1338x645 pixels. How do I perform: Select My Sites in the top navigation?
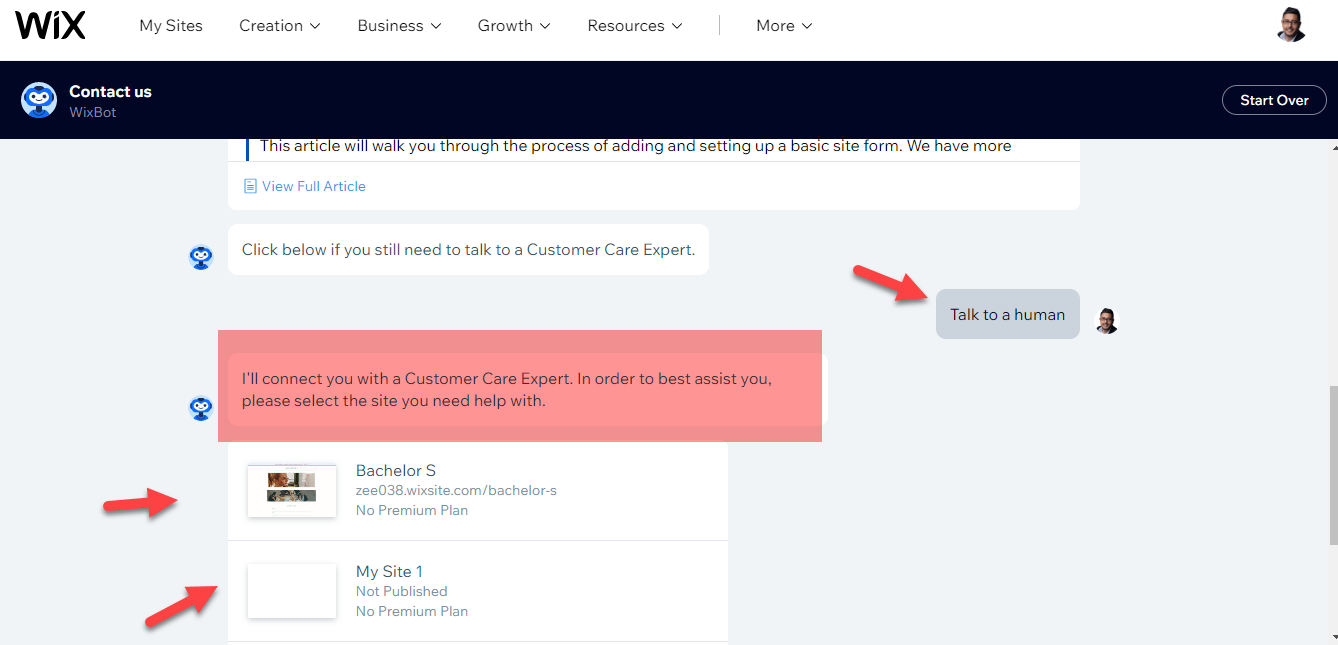point(170,25)
